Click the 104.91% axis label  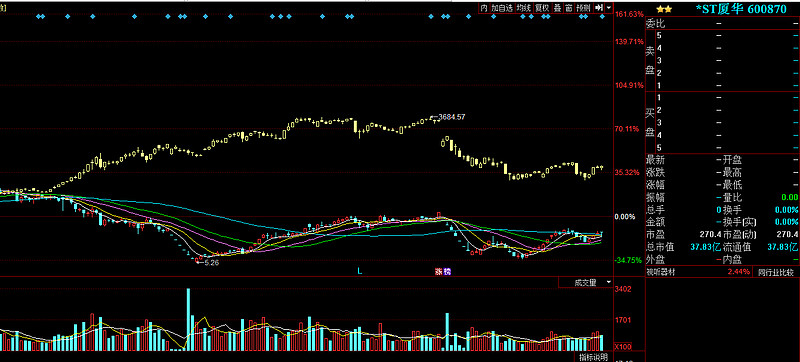pyautogui.click(x=629, y=85)
